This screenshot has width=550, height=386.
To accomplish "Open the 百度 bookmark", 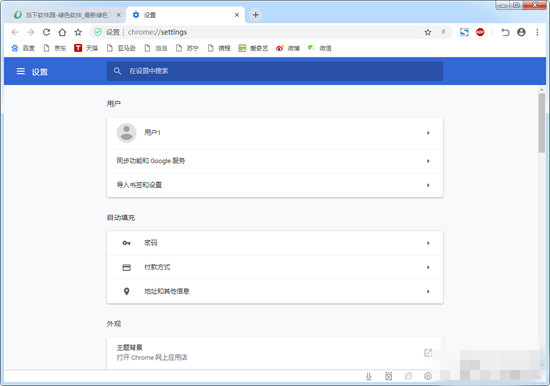I will click(x=23, y=48).
